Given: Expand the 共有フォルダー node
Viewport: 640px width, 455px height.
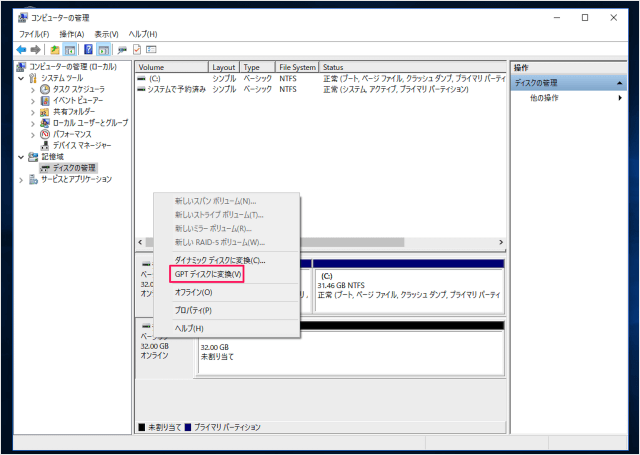Looking at the screenshot, I should point(33,112).
